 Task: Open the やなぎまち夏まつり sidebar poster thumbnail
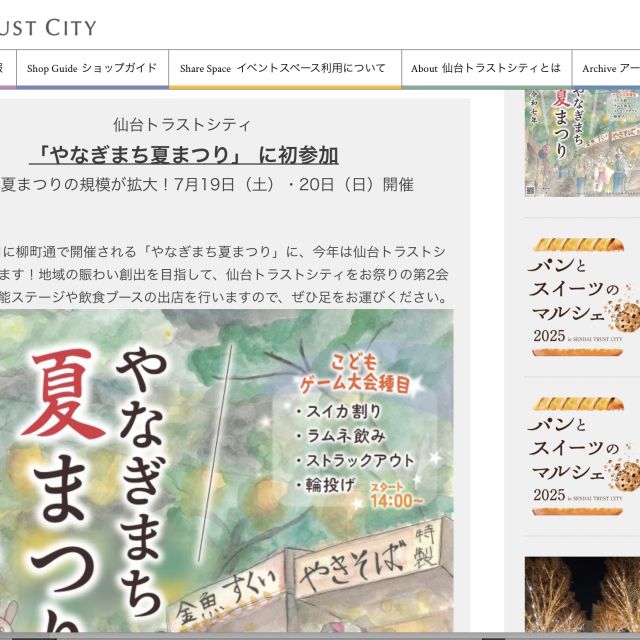[582, 143]
